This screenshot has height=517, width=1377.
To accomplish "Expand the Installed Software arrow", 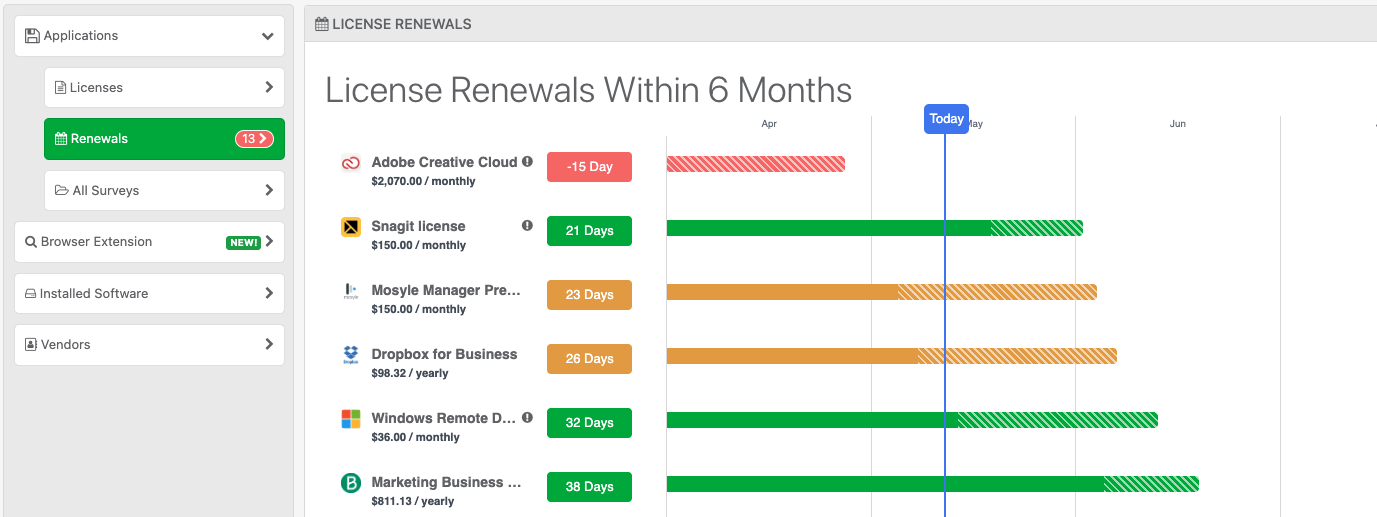I will tap(269, 293).
